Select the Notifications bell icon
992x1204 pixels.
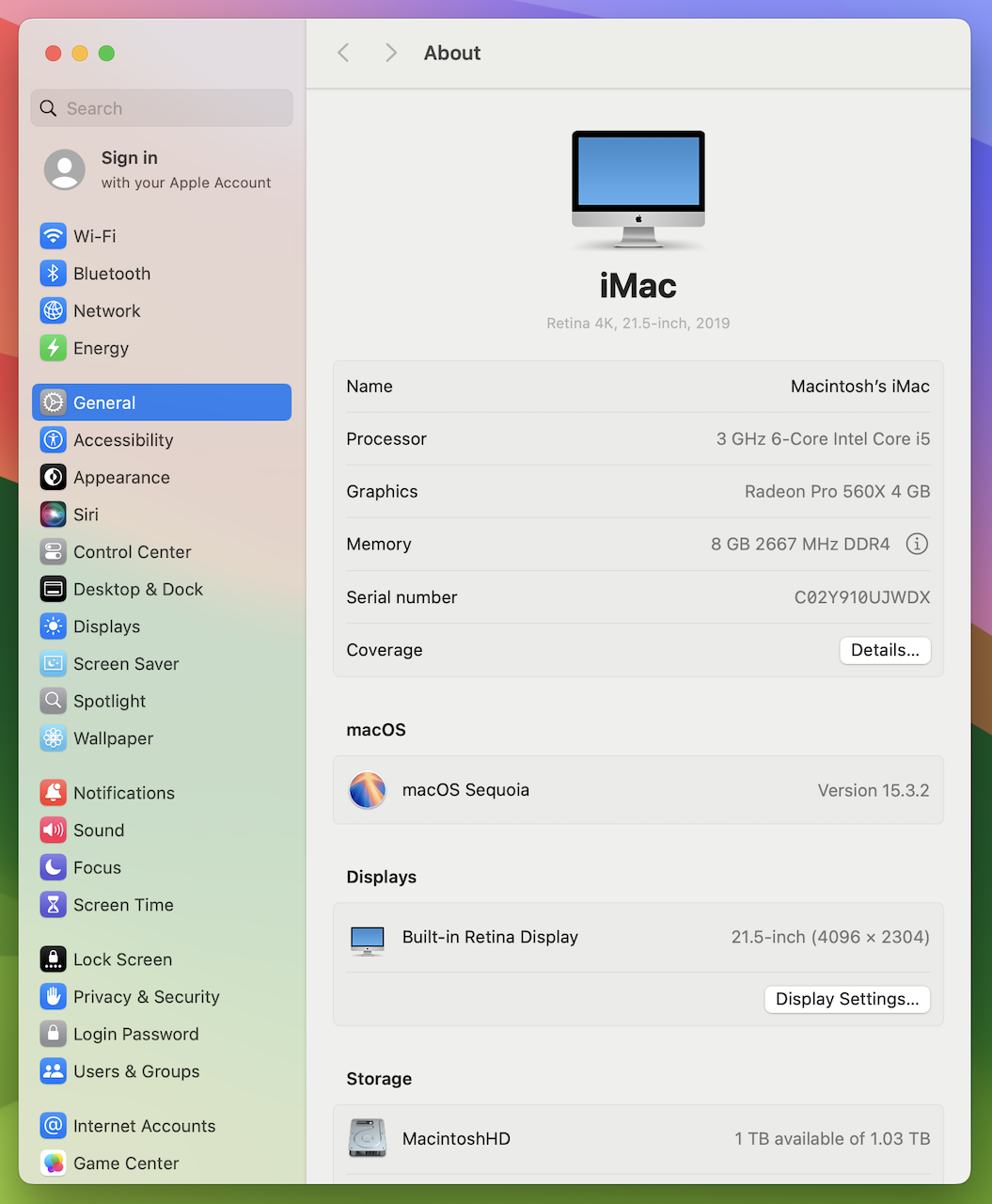tap(54, 793)
